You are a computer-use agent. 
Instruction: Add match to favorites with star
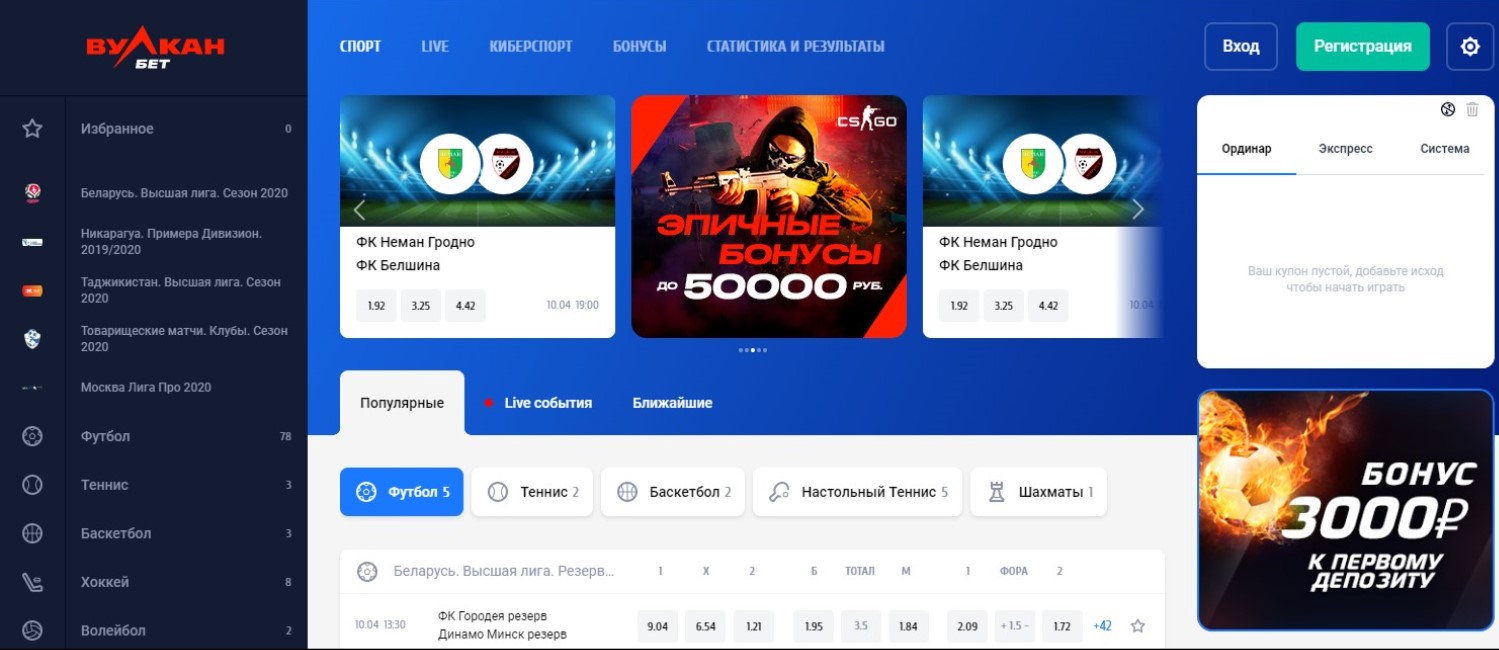coord(1137,626)
